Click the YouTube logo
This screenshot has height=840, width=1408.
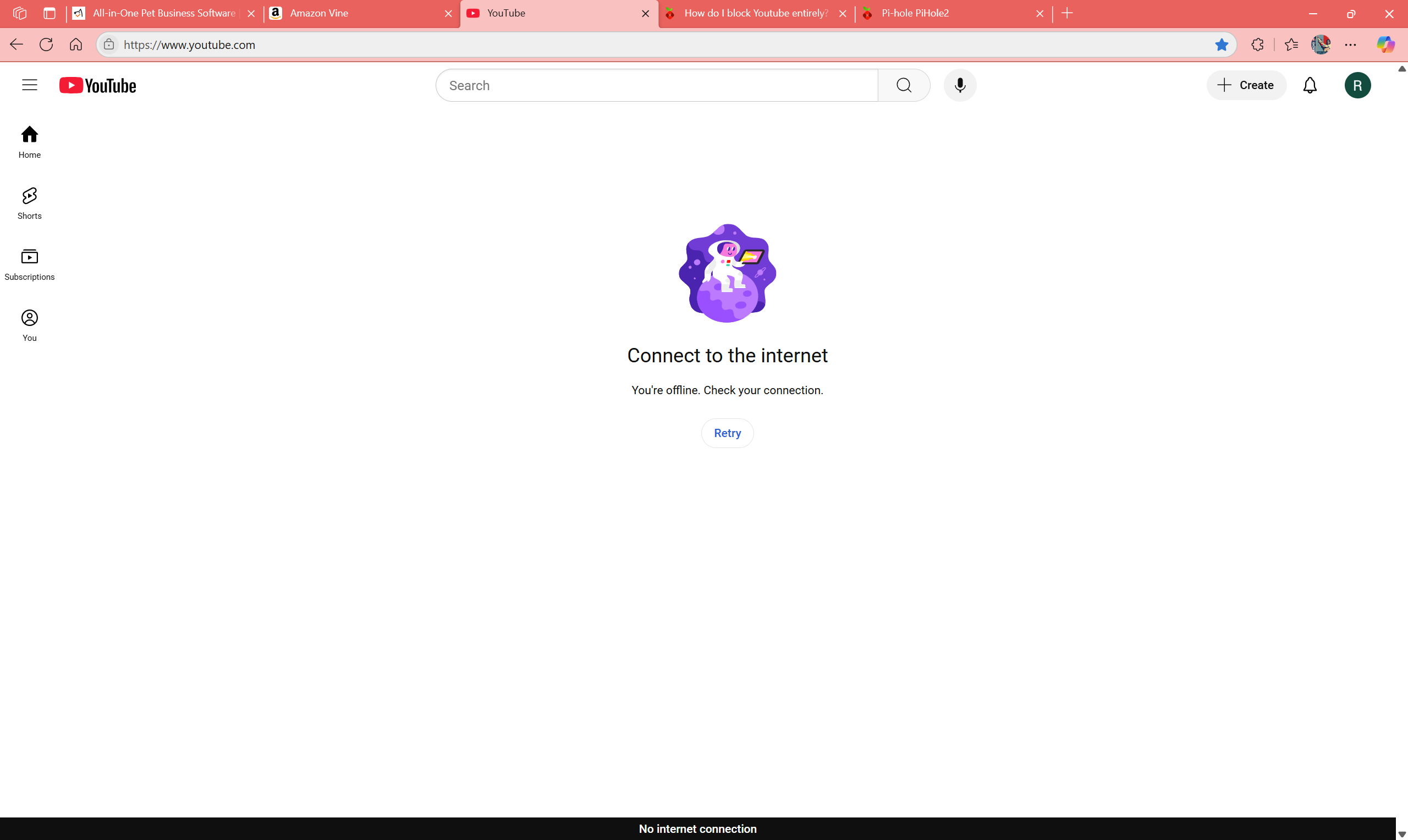click(98, 85)
